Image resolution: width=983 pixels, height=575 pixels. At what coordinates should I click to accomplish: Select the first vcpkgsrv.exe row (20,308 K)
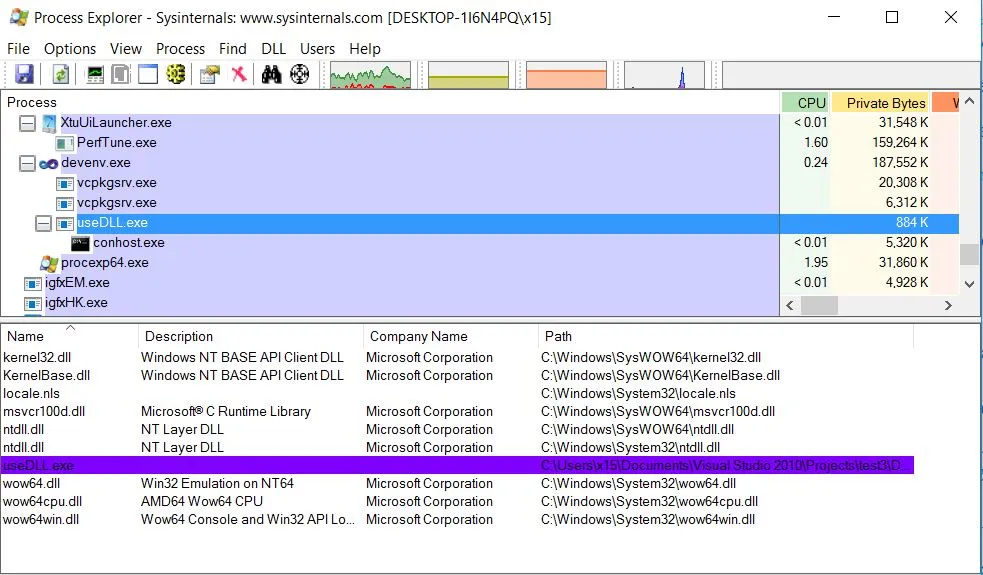[480, 182]
